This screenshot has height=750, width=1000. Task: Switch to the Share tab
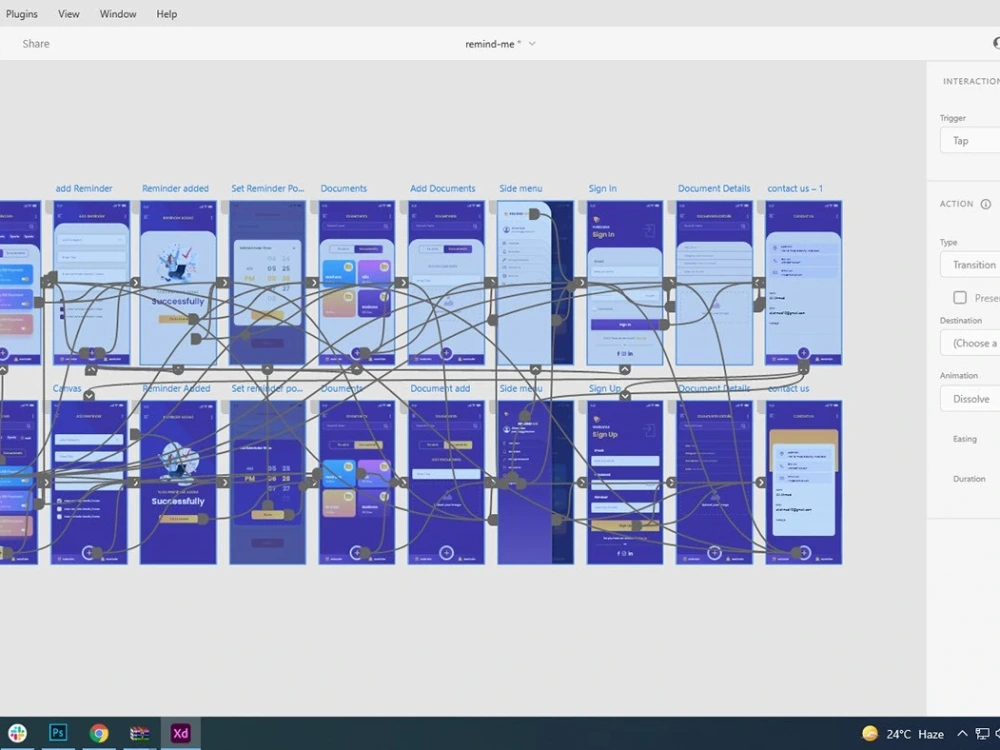click(x=36, y=43)
